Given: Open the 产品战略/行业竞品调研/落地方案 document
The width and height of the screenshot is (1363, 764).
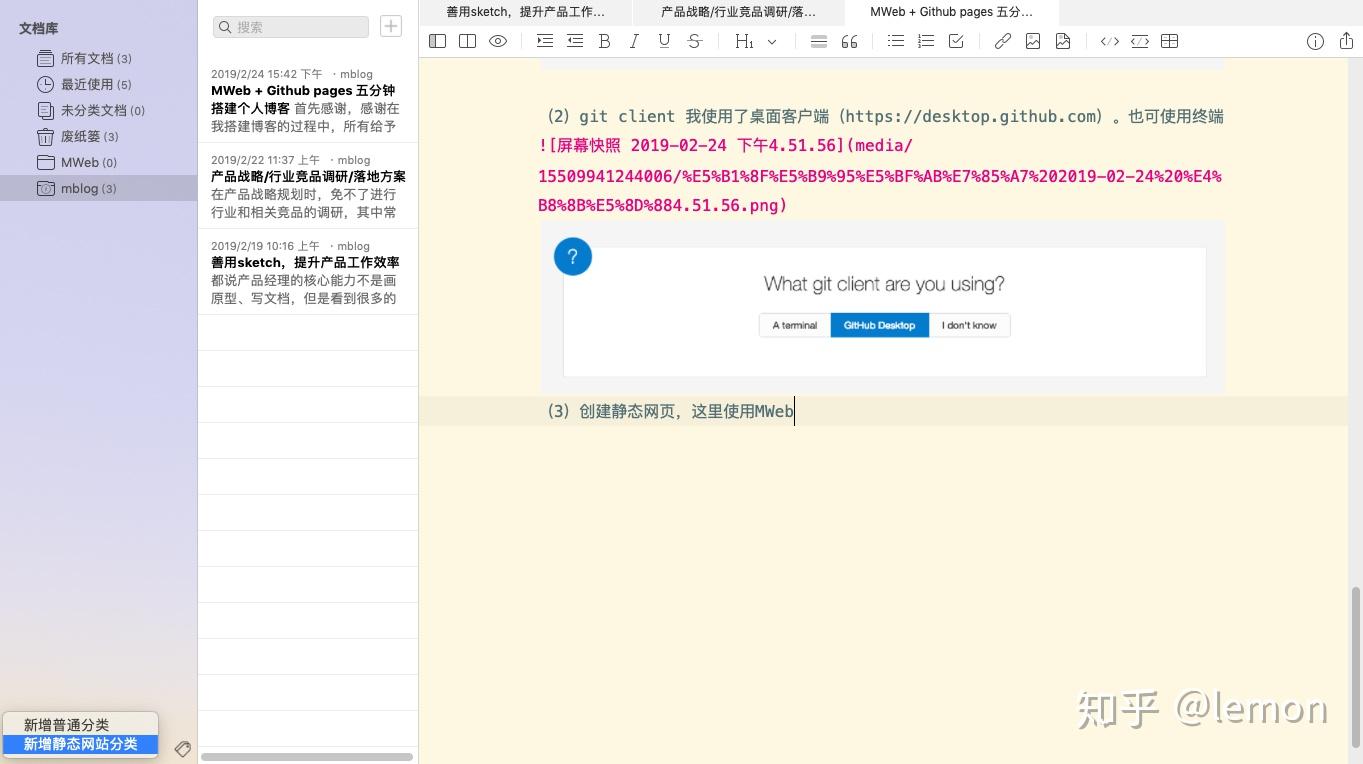Looking at the screenshot, I should 308,186.
